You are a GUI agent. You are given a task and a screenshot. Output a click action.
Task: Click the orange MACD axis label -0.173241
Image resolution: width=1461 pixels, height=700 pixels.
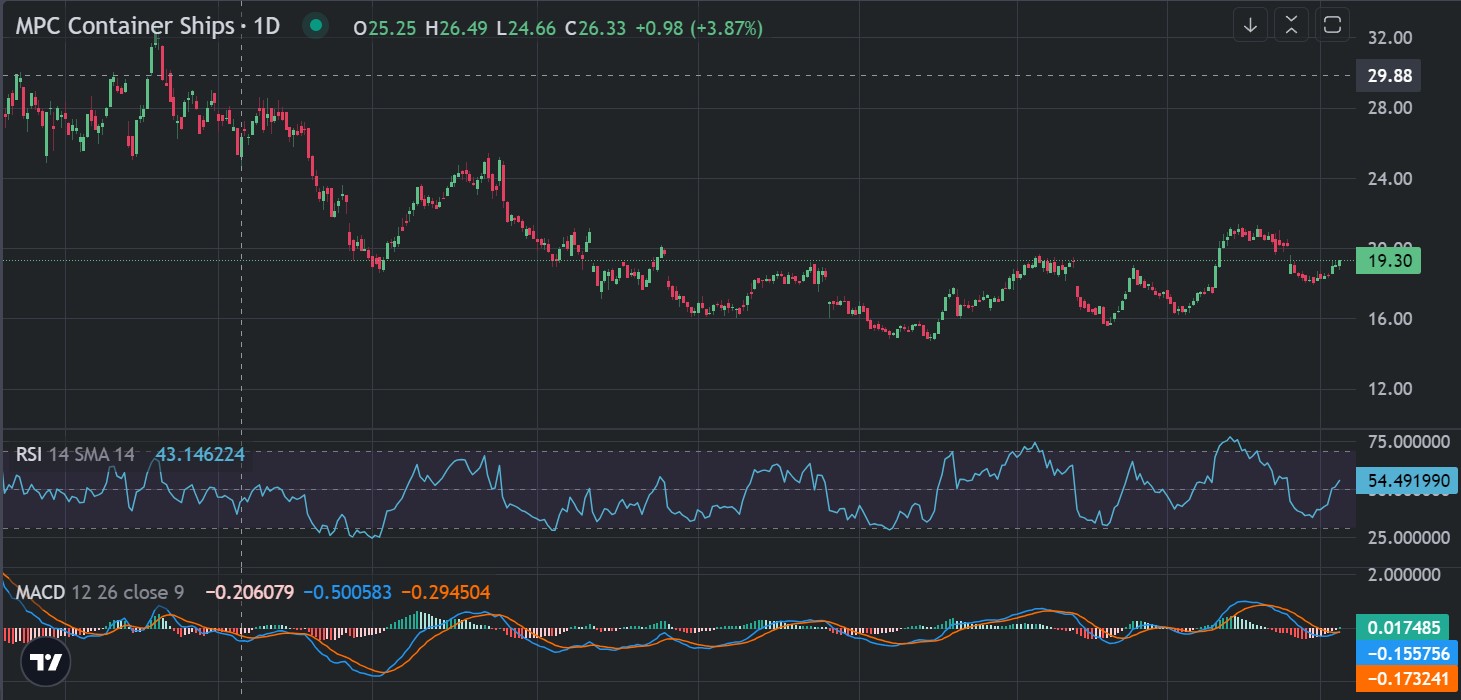pyautogui.click(x=1407, y=677)
